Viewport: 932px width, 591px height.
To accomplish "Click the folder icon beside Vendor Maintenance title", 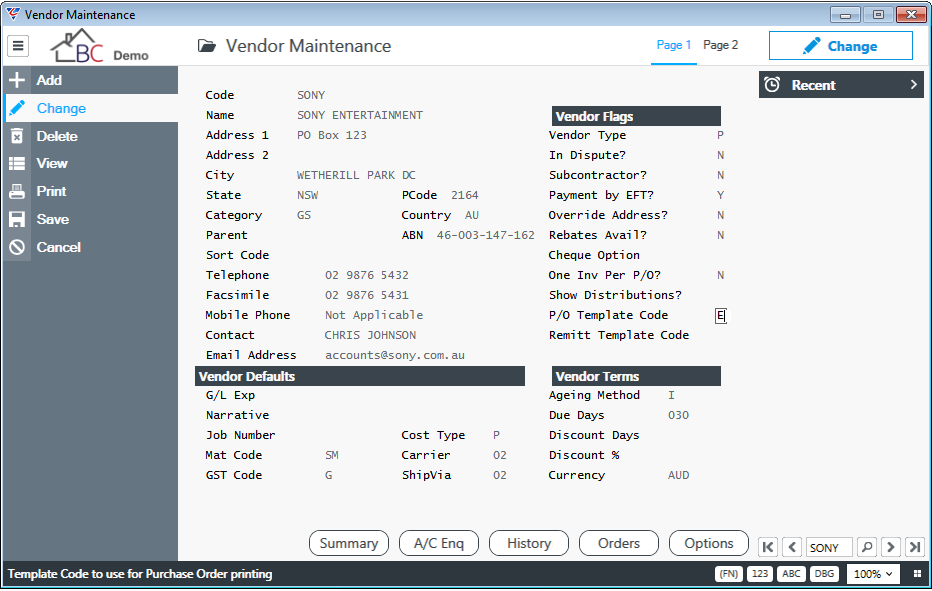I will click(x=207, y=46).
